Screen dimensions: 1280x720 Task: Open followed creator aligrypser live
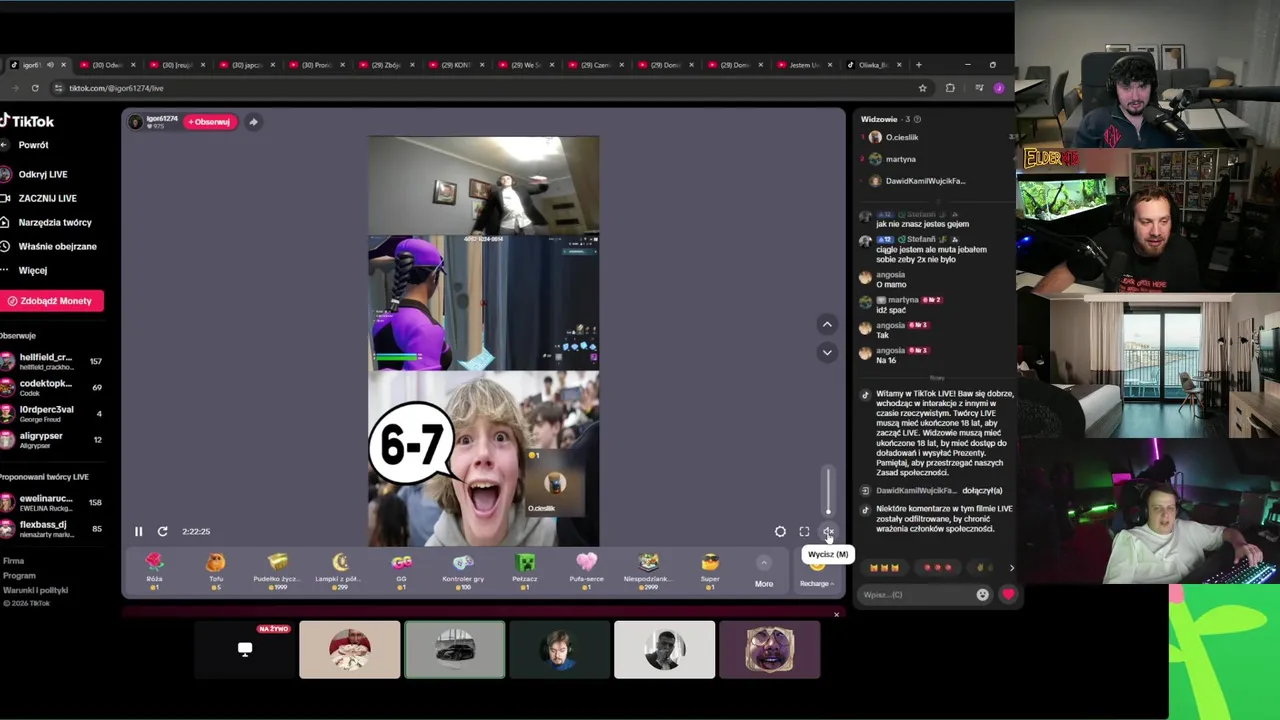pyautogui.click(x=52, y=439)
